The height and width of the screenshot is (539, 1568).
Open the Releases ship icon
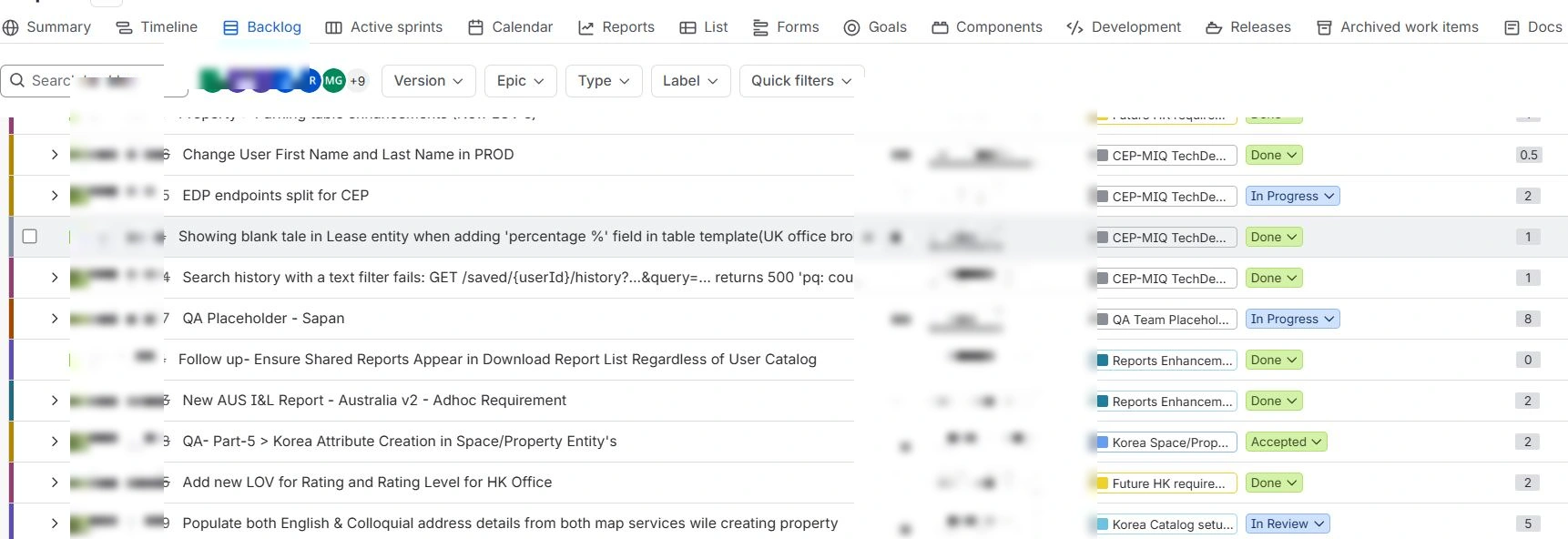click(x=1213, y=27)
